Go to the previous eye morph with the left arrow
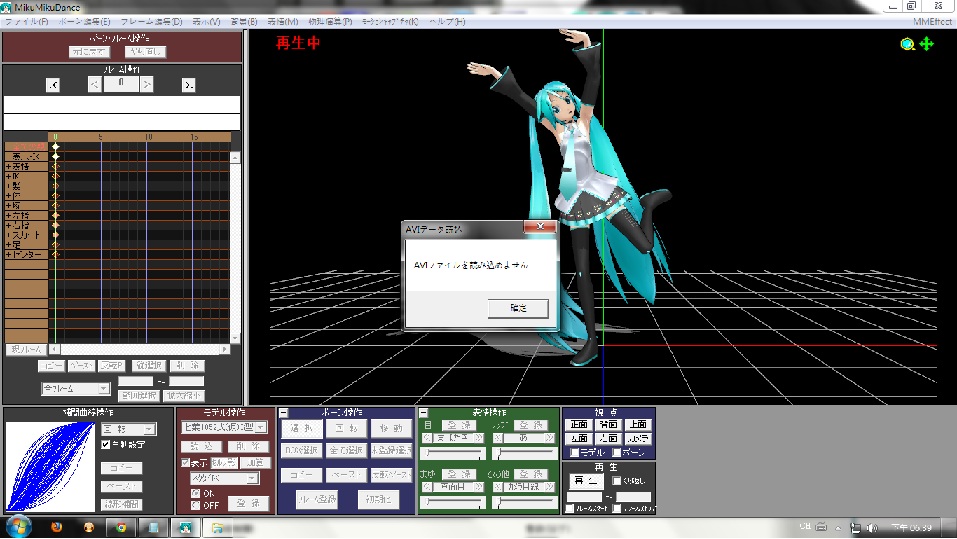This screenshot has height=539, width=957. [427, 438]
